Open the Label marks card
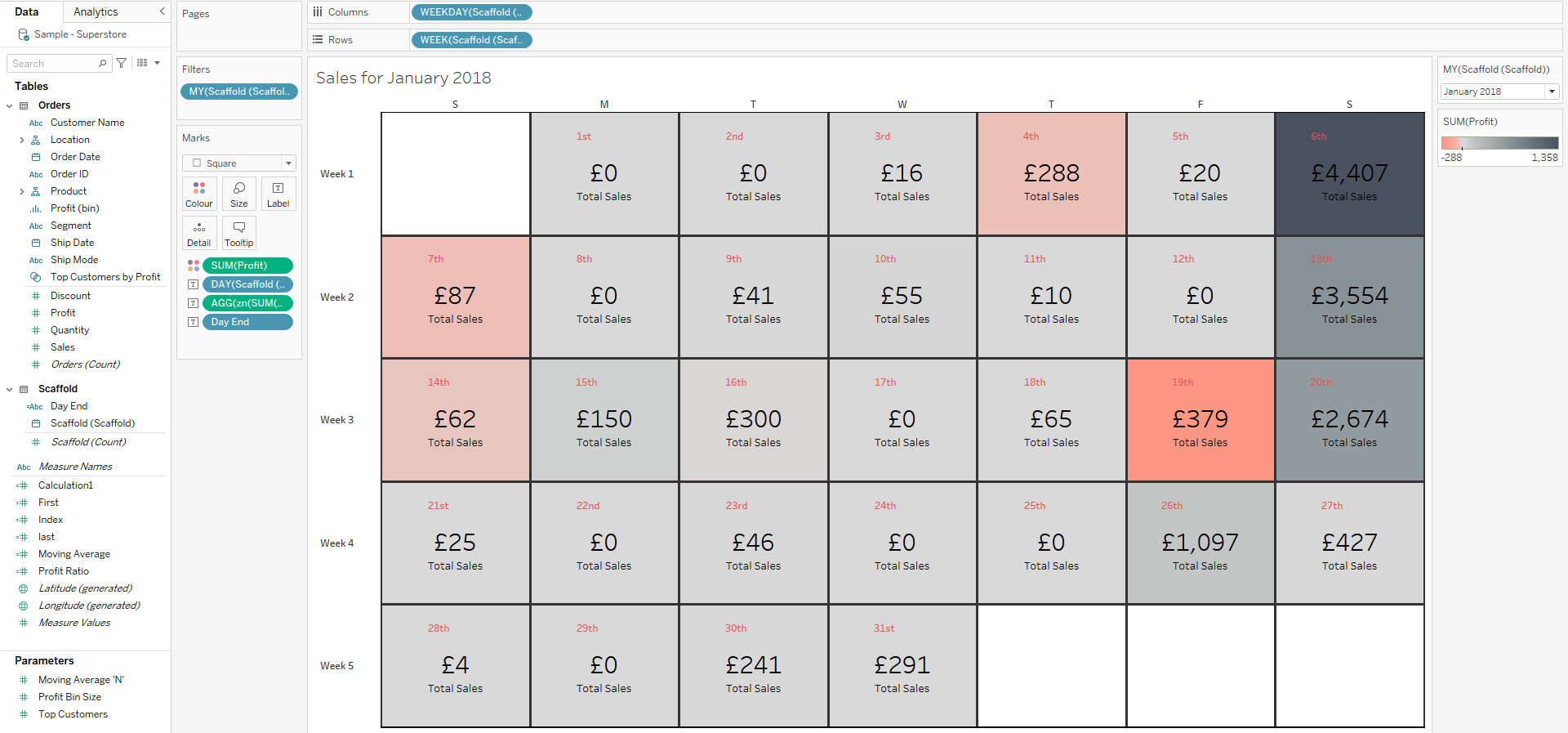1568x733 pixels. pyautogui.click(x=278, y=194)
